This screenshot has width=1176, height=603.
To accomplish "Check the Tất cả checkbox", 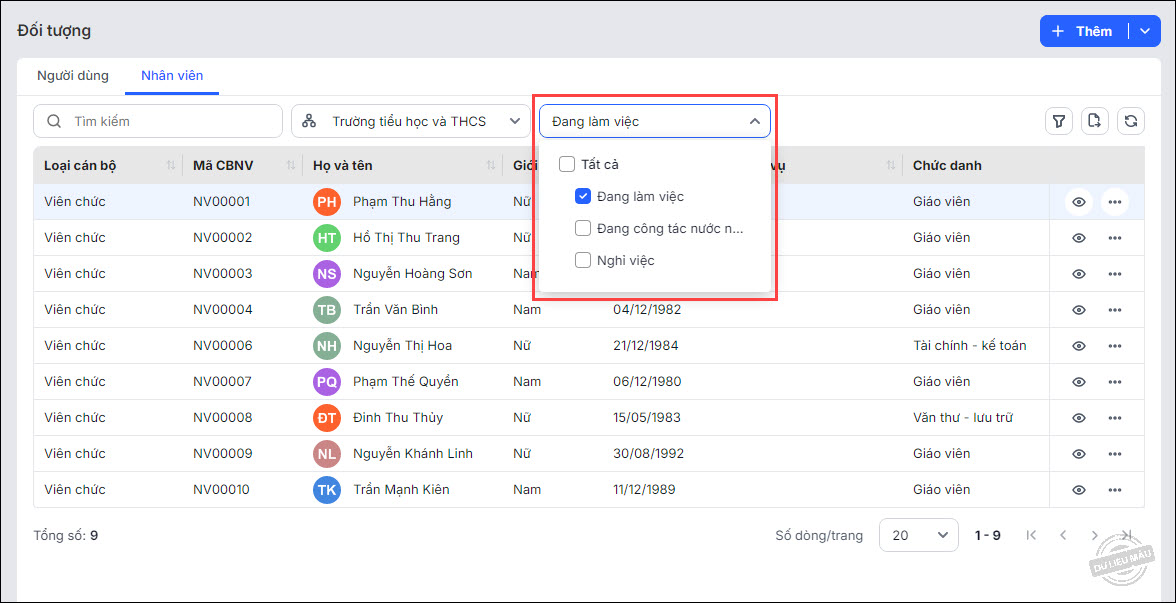I will click(x=567, y=164).
